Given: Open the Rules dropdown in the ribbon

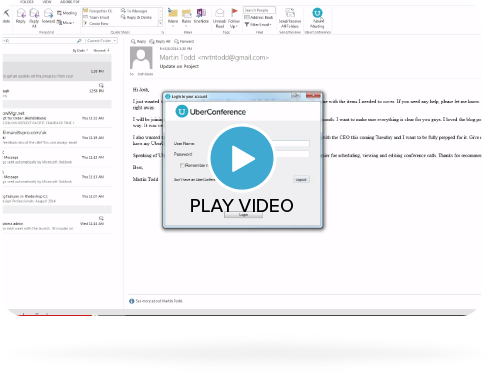Looking at the screenshot, I should (x=186, y=17).
